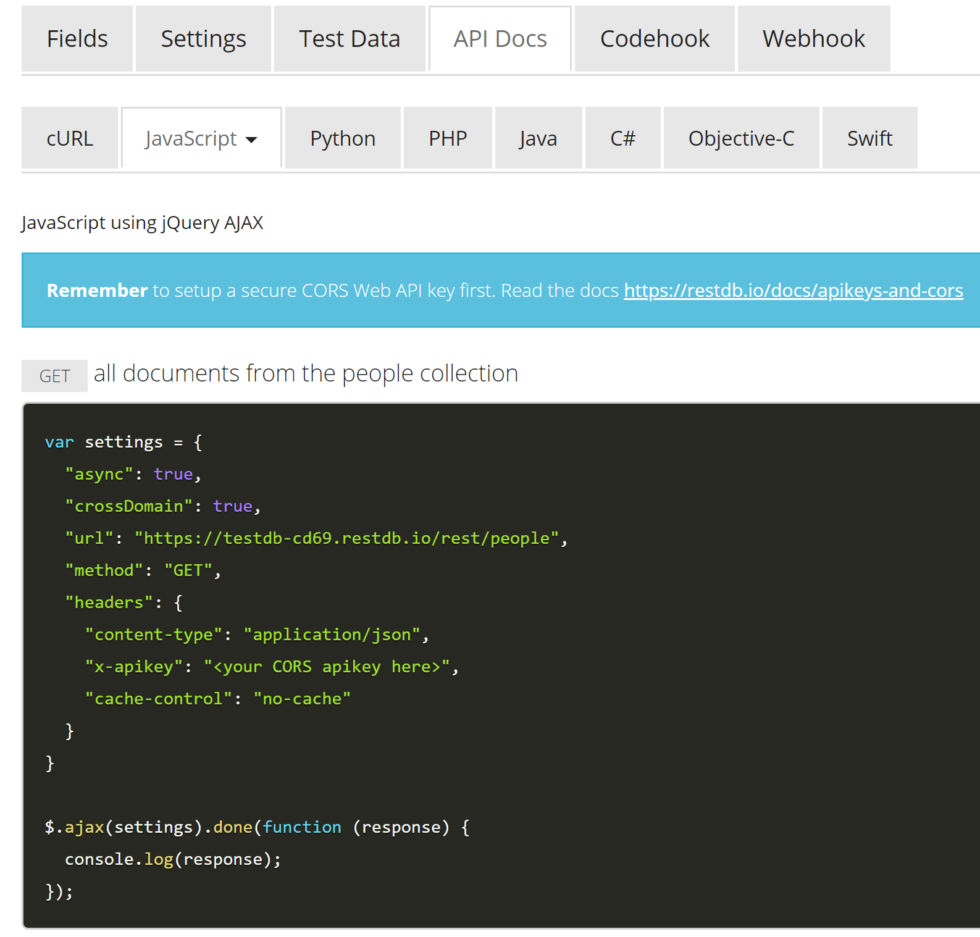The height and width of the screenshot is (937, 980).
Task: Open the restdb.io apikeys-and-cors docs link
Action: [x=793, y=291]
